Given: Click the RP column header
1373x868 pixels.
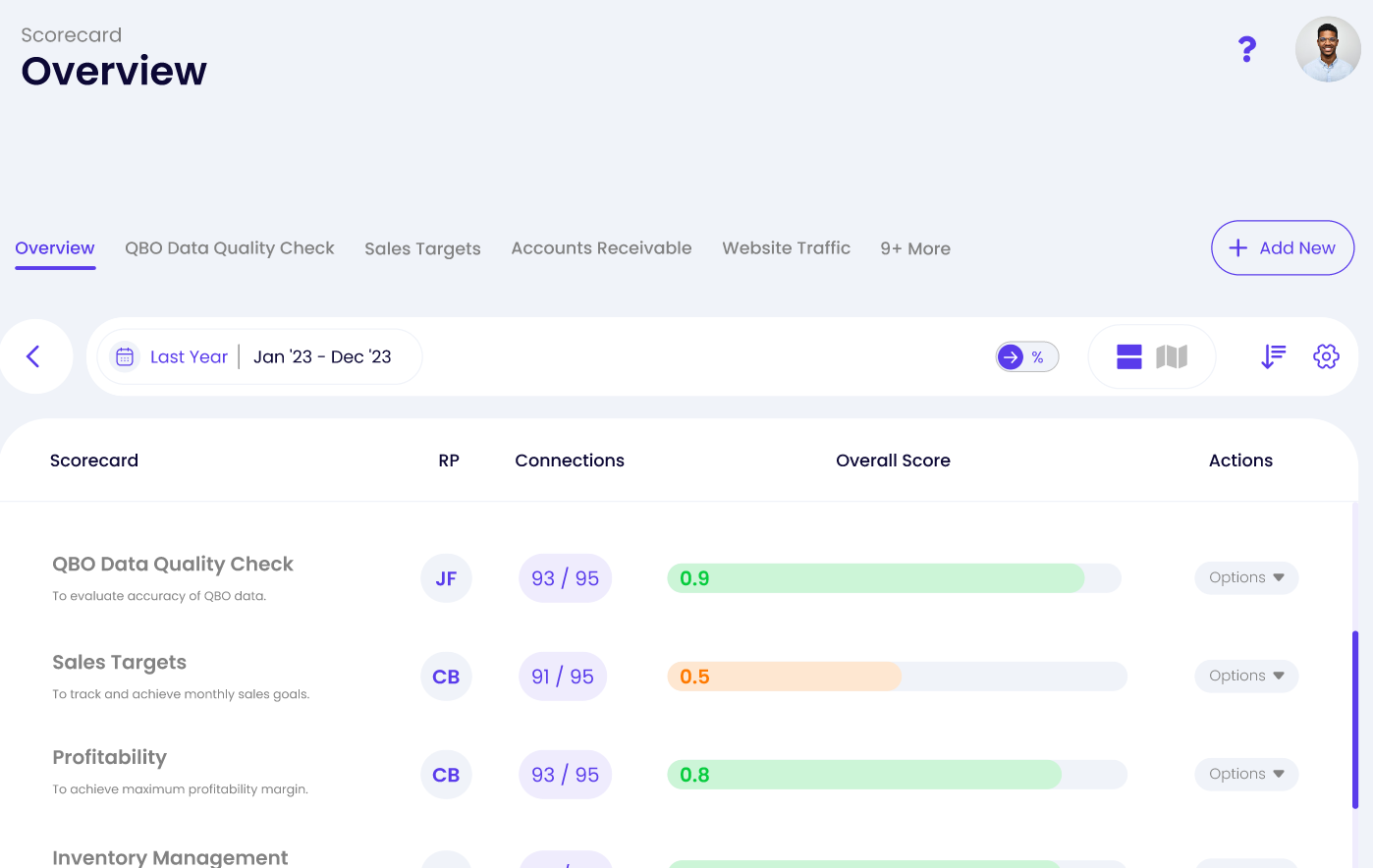Looking at the screenshot, I should pos(449,461).
